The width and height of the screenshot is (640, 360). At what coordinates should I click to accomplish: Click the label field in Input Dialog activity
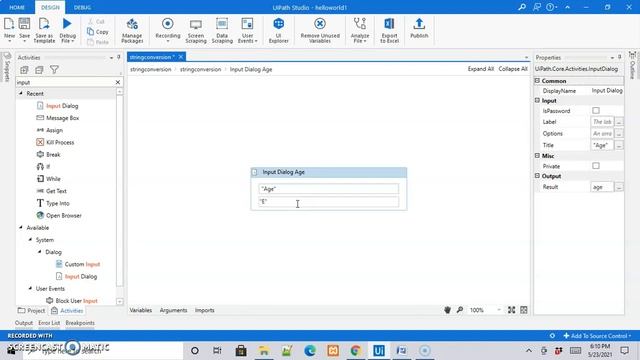(329, 202)
